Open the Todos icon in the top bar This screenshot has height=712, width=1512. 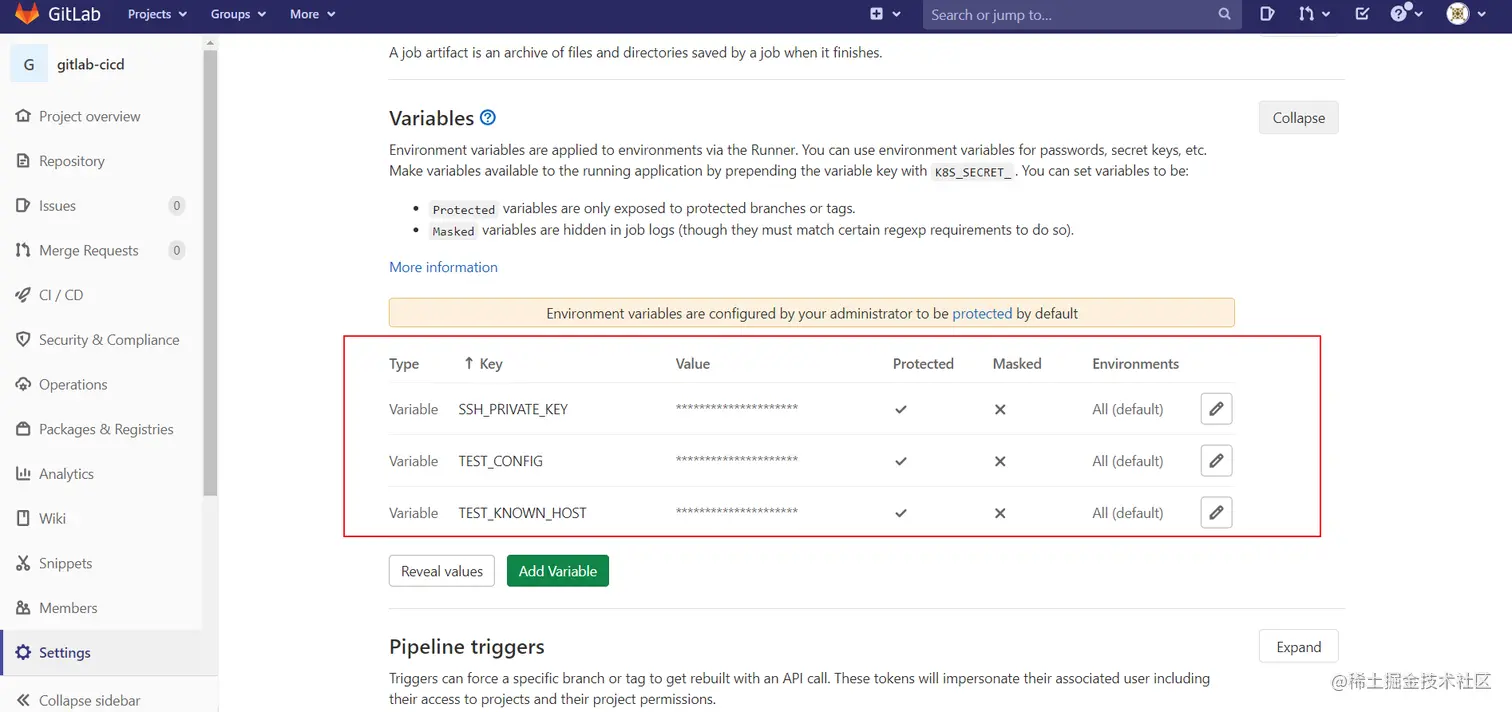coord(1361,15)
